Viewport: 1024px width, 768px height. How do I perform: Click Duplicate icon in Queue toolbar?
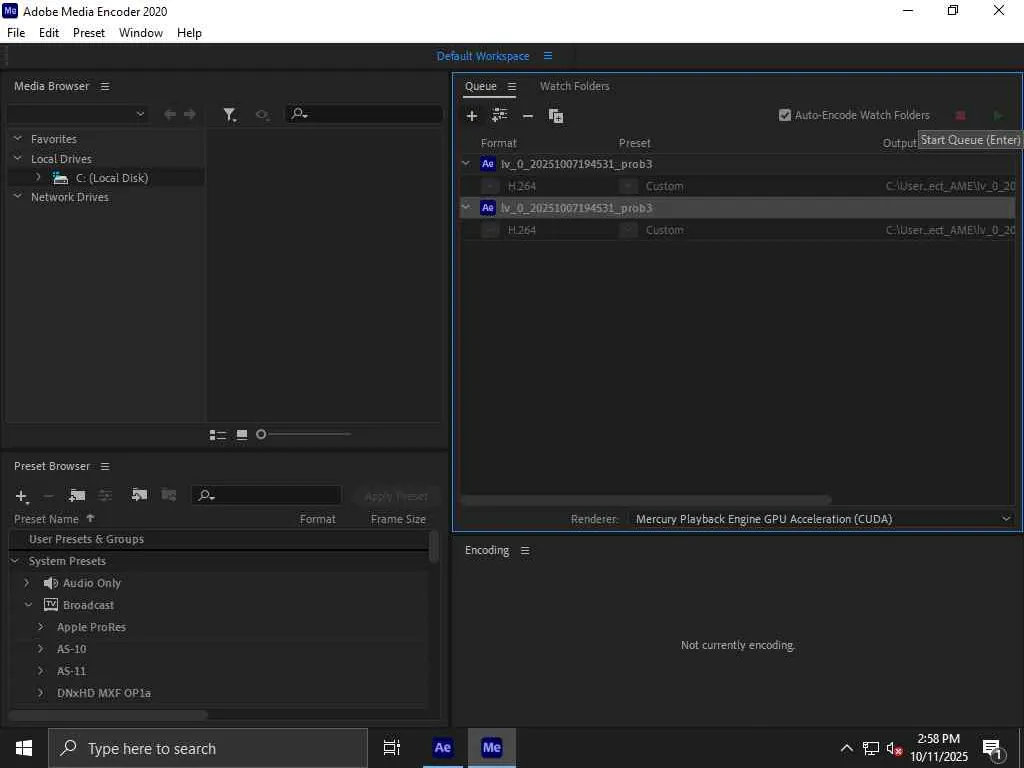[x=556, y=116]
